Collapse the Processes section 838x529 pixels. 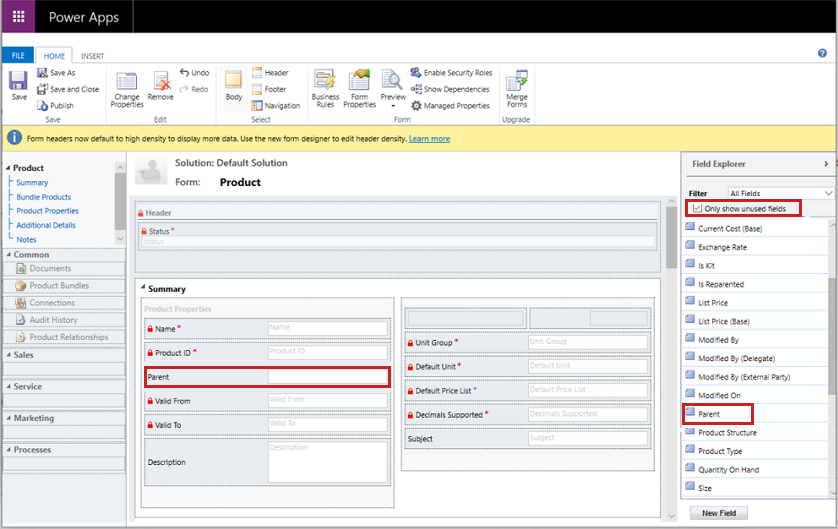coord(8,450)
